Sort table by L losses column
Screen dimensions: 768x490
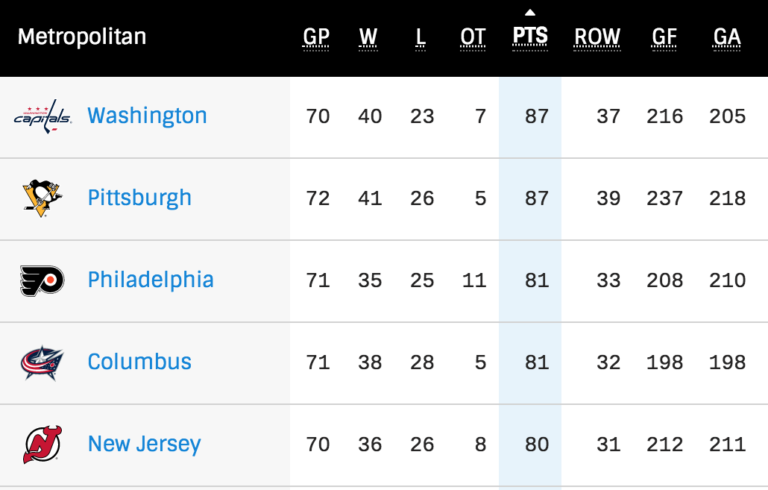pyautogui.click(x=421, y=38)
